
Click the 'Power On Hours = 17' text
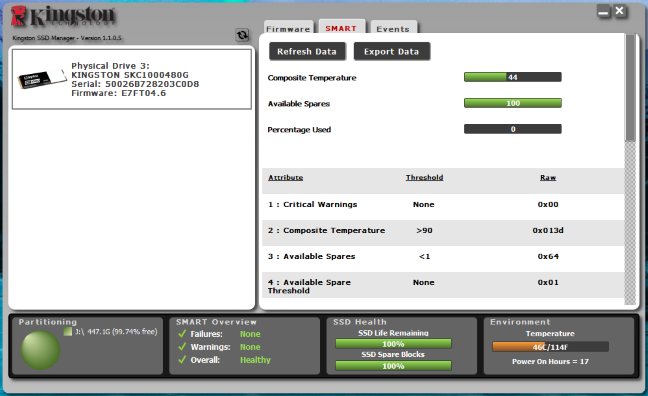tap(550, 361)
